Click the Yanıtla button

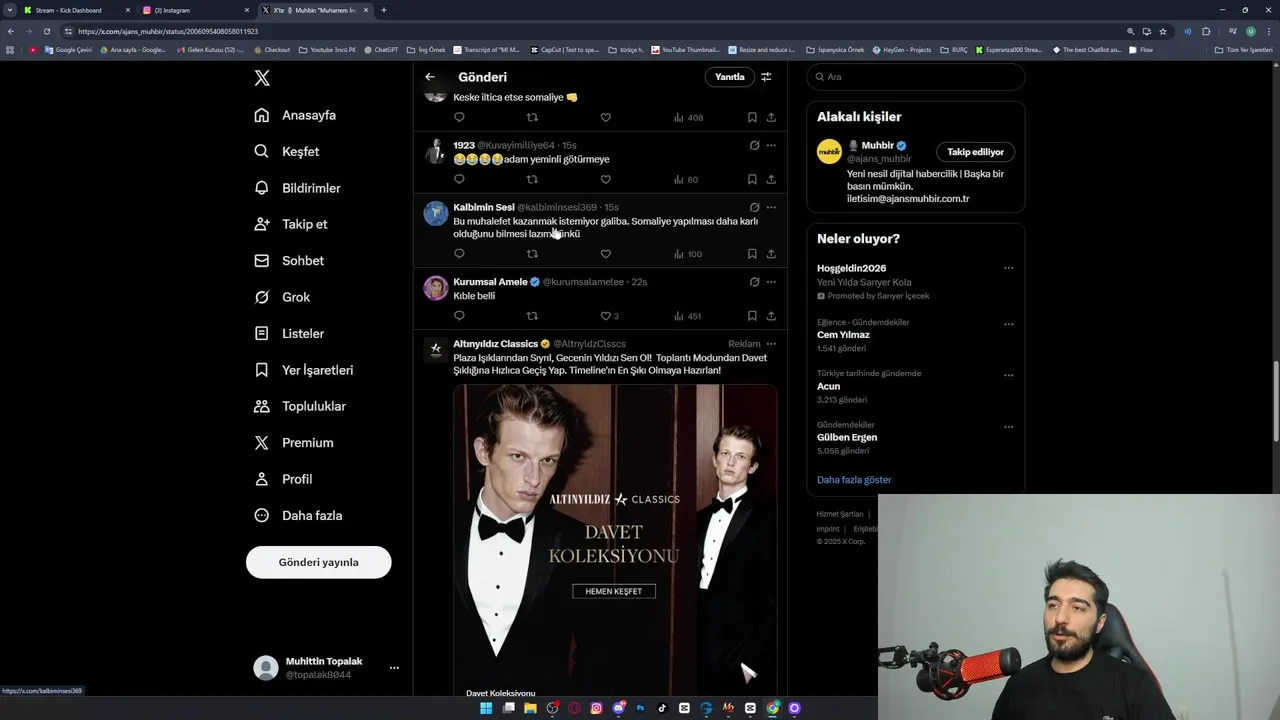[x=730, y=77]
